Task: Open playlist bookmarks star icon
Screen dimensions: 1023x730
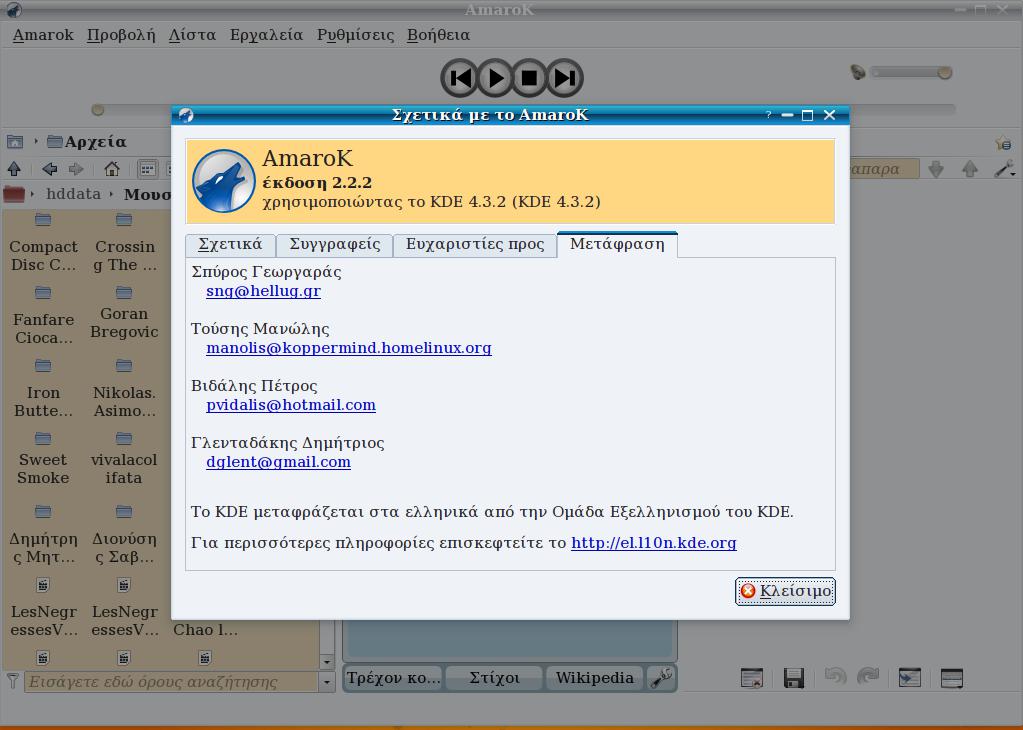Action: [x=1003, y=143]
